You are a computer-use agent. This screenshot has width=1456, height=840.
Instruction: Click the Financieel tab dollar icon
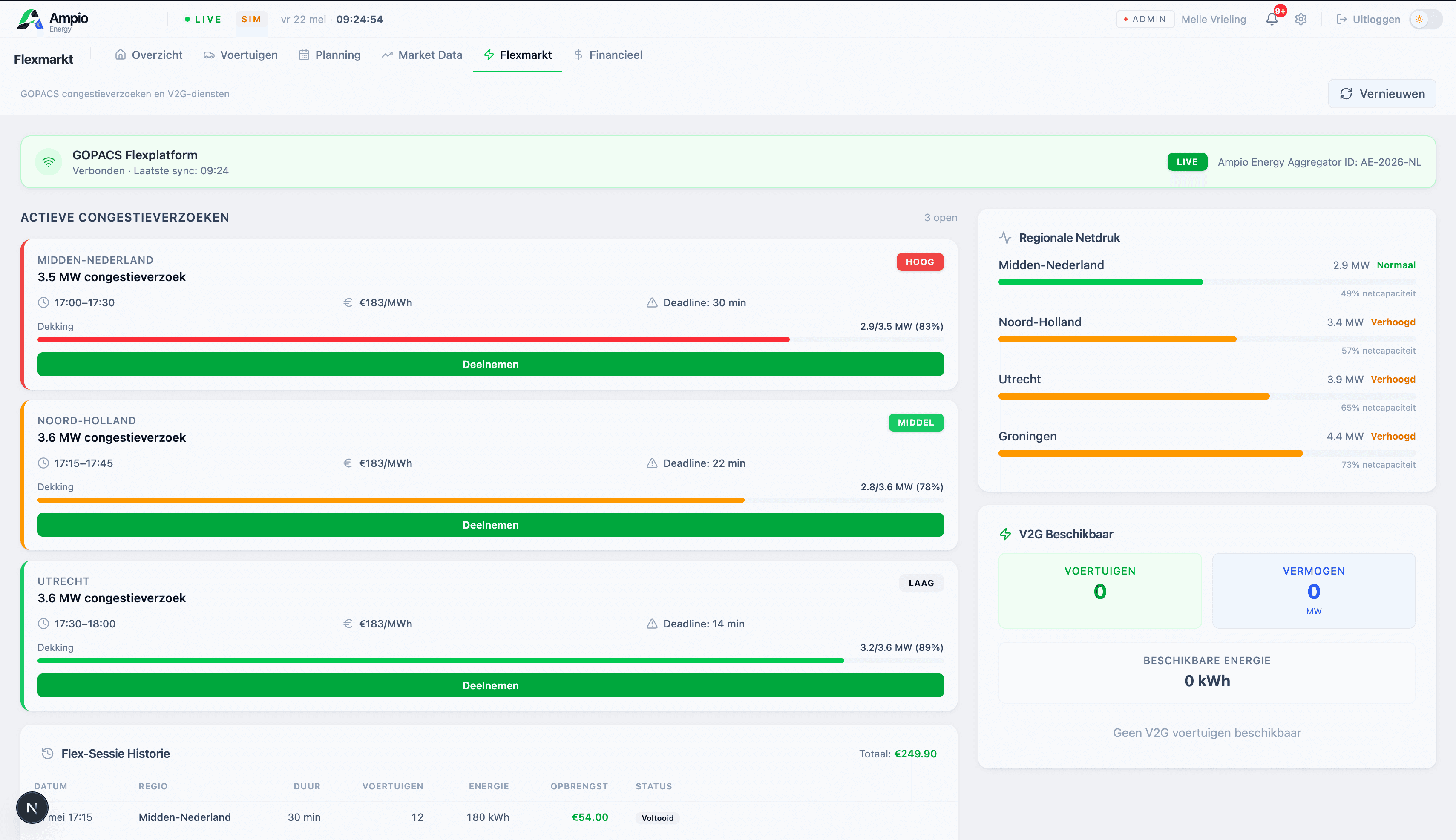point(578,55)
